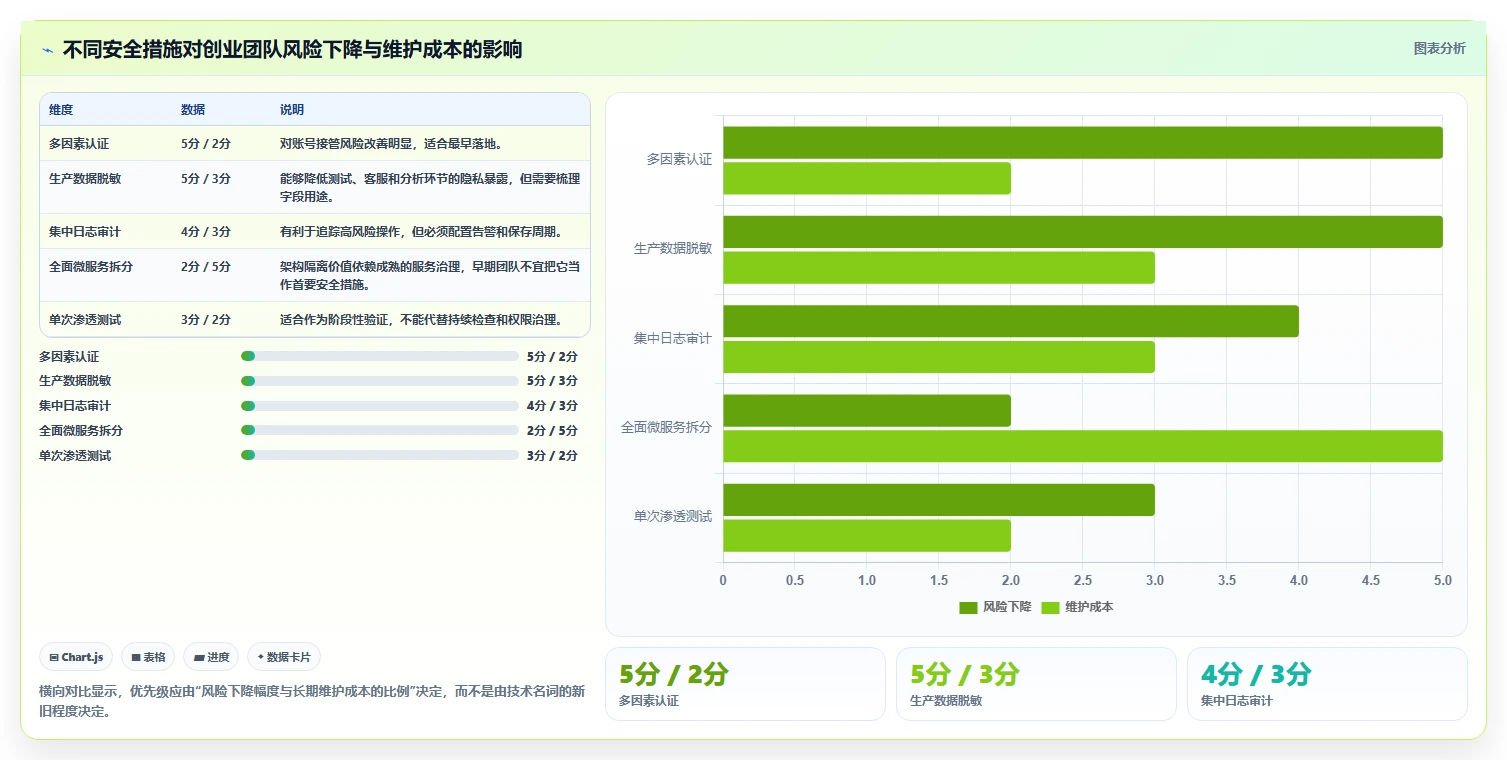Click the 生产数据脱敏 风险下降 bar
This screenshot has height=760, width=1507.
1083,232
